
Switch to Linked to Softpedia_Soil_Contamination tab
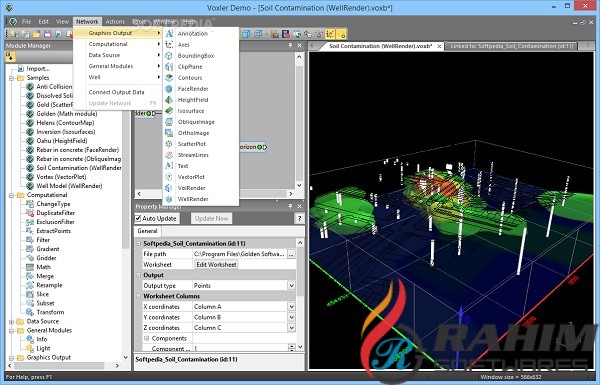511,46
